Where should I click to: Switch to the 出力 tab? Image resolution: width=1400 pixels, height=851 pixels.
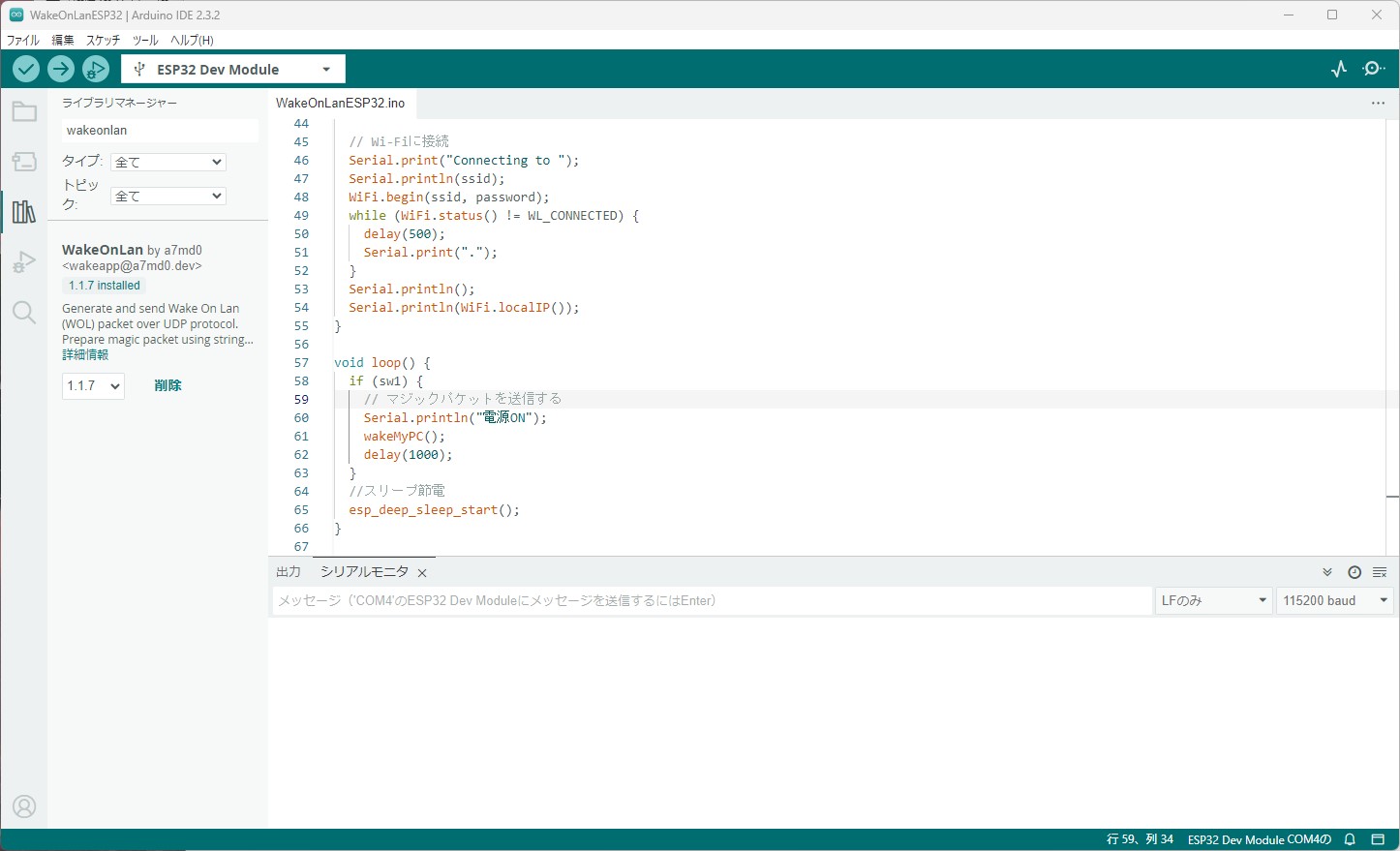[x=289, y=572]
